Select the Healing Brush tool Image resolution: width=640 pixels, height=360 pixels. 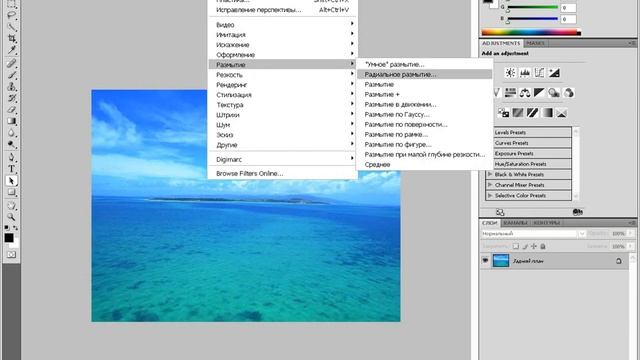click(11, 63)
